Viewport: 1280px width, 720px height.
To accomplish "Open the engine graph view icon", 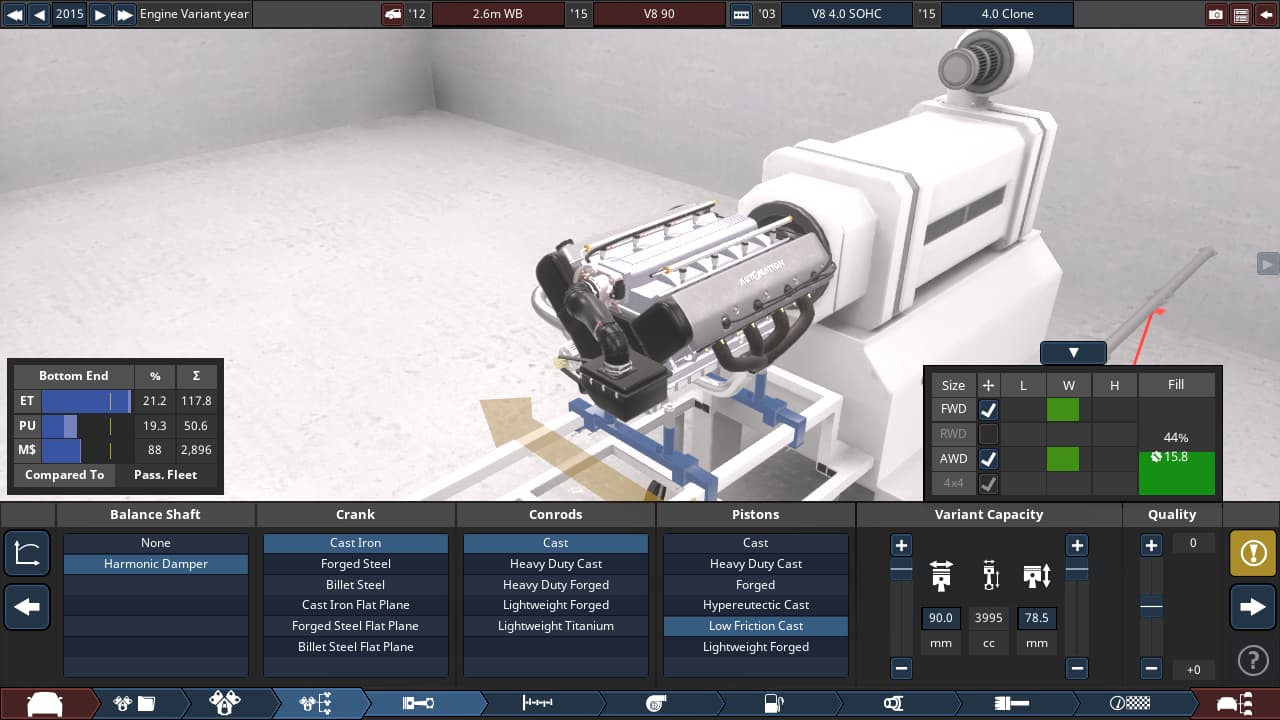I will tap(27, 553).
